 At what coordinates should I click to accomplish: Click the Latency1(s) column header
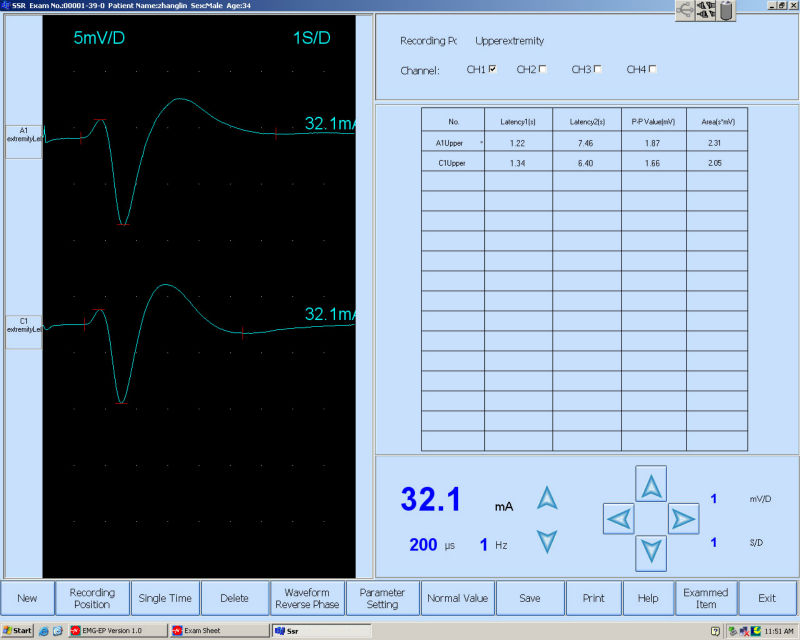point(518,121)
